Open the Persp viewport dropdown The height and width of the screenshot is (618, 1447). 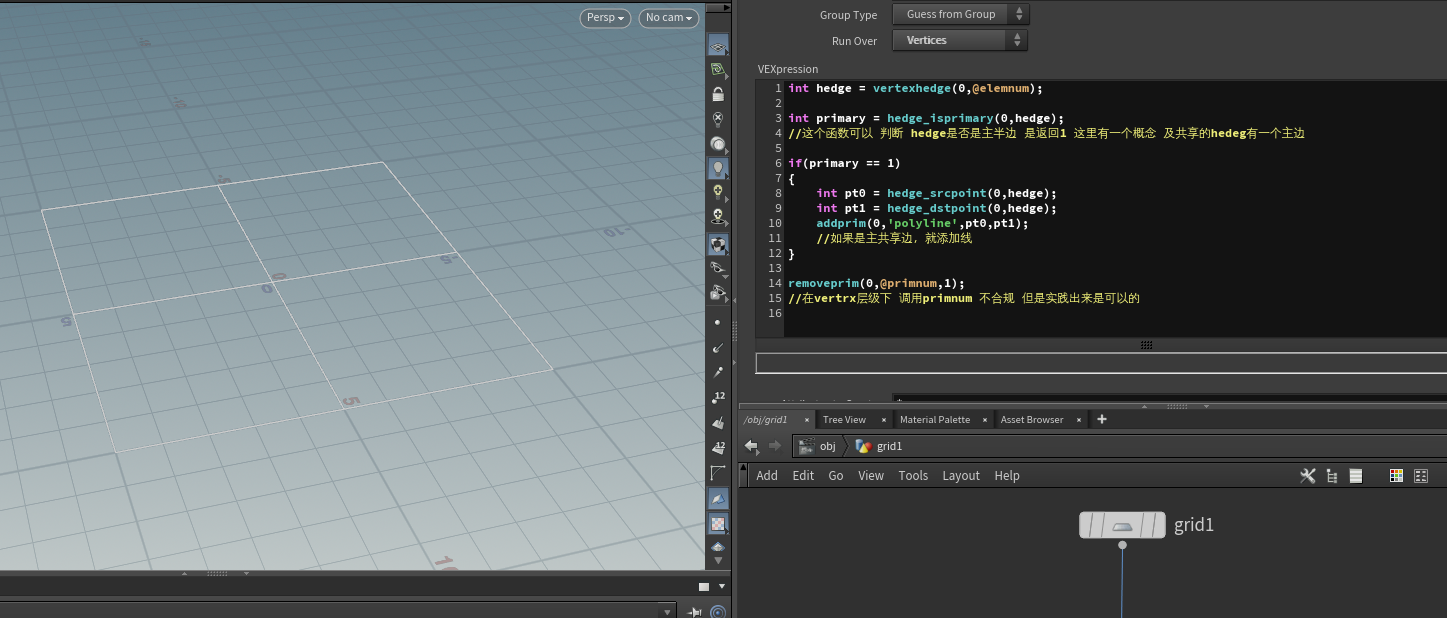[x=606, y=18]
